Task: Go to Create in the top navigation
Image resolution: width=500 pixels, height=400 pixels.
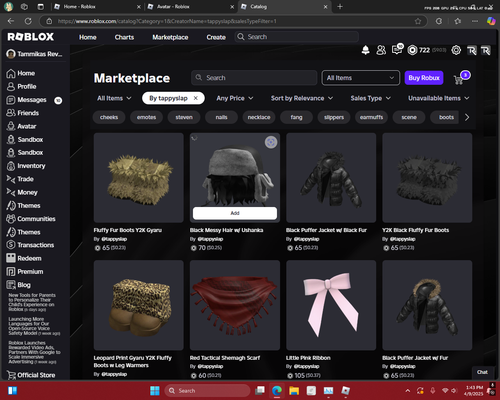Action: point(216,37)
